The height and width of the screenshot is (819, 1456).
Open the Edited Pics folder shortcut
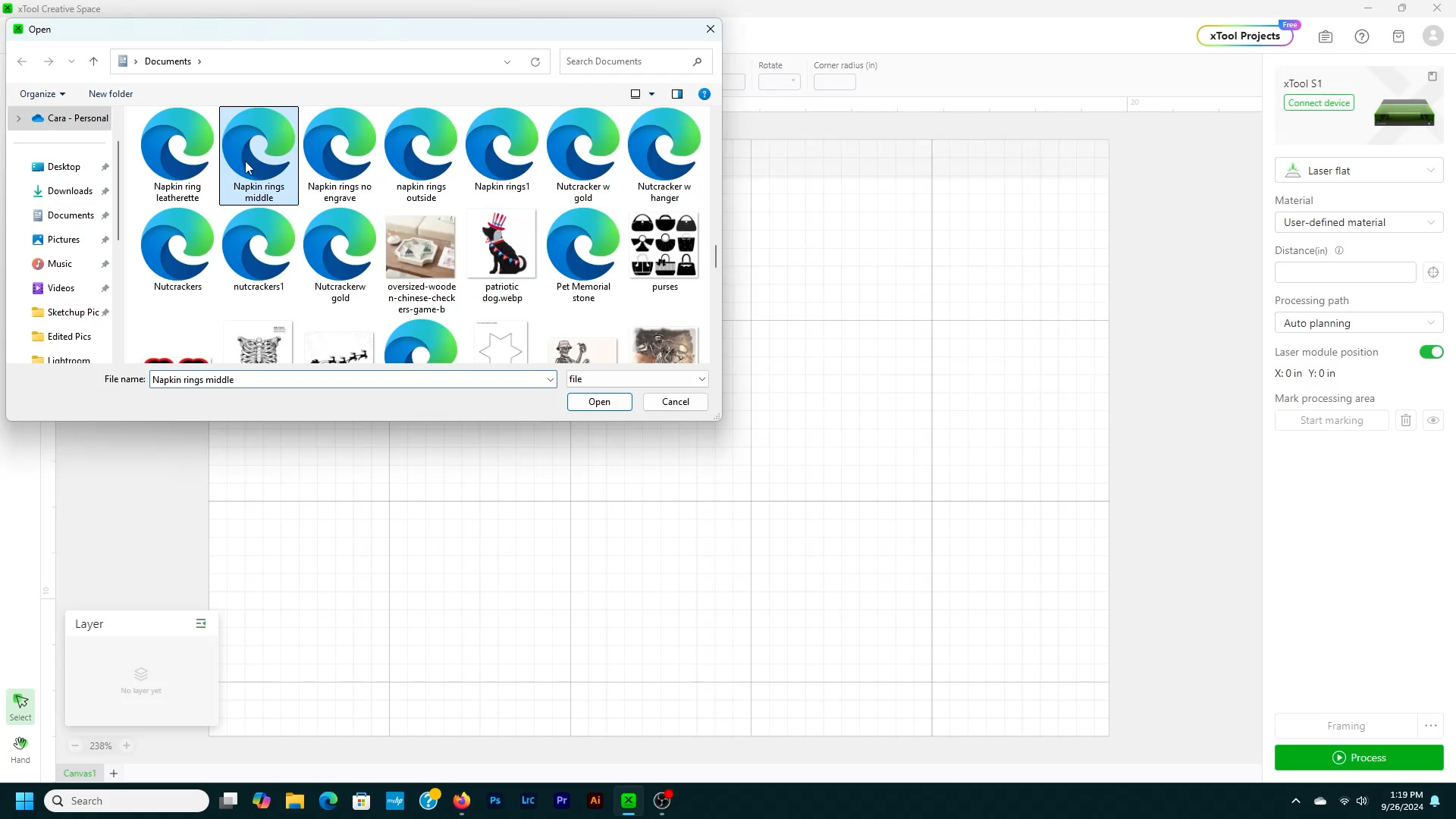pyautogui.click(x=69, y=337)
